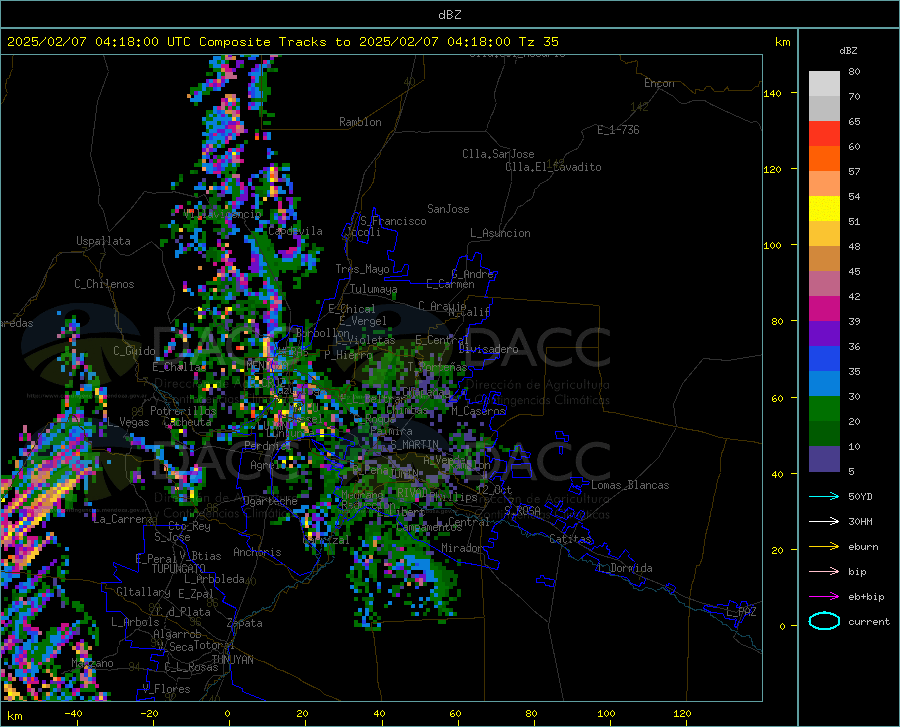Click the 'Zapata' map label
Screen dimensions: 900x727
245,623
